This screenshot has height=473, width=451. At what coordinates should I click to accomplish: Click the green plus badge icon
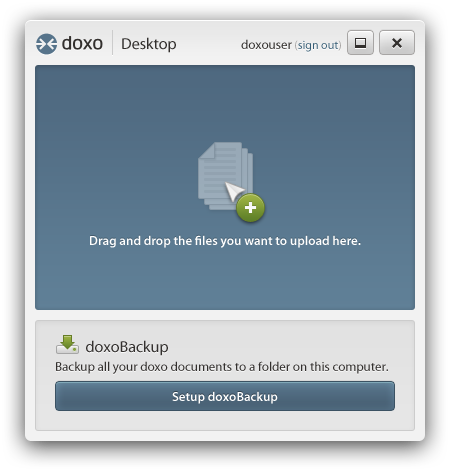click(x=250, y=208)
